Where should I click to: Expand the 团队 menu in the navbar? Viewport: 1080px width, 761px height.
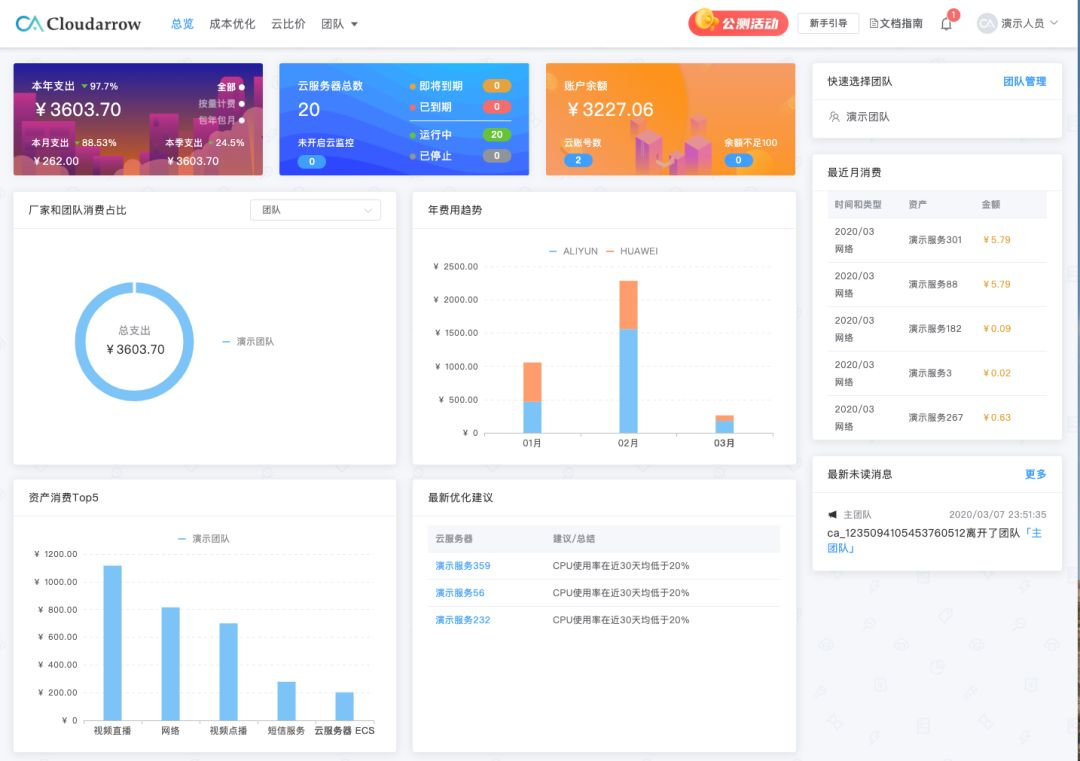pyautogui.click(x=340, y=24)
